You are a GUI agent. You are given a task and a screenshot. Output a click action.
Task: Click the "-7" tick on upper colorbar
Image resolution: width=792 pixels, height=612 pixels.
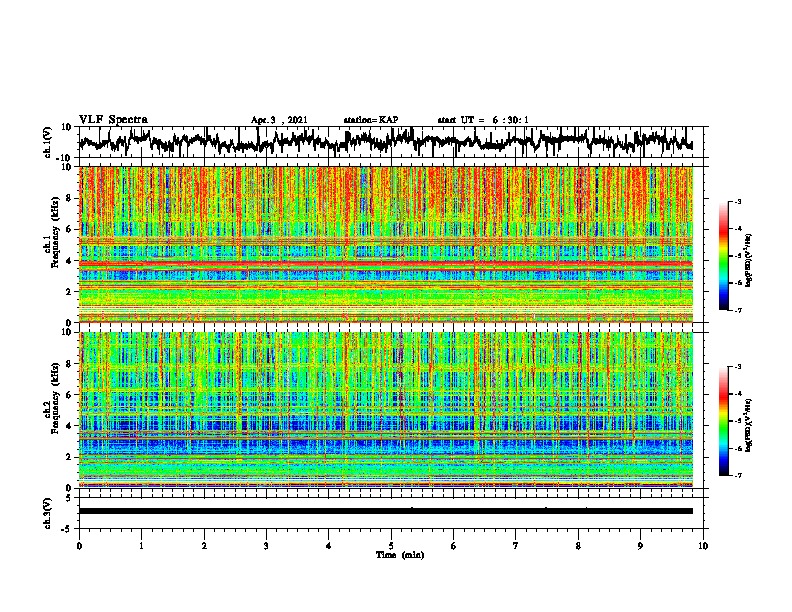coord(737,310)
